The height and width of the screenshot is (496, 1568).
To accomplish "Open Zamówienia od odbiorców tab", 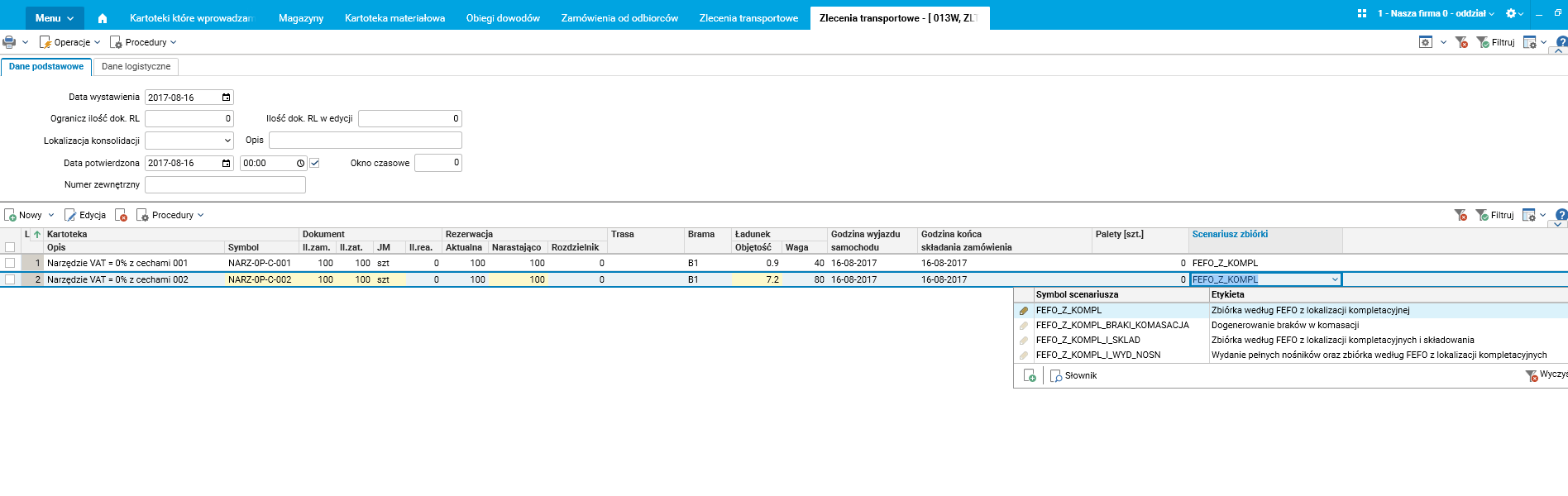I will click(x=619, y=18).
